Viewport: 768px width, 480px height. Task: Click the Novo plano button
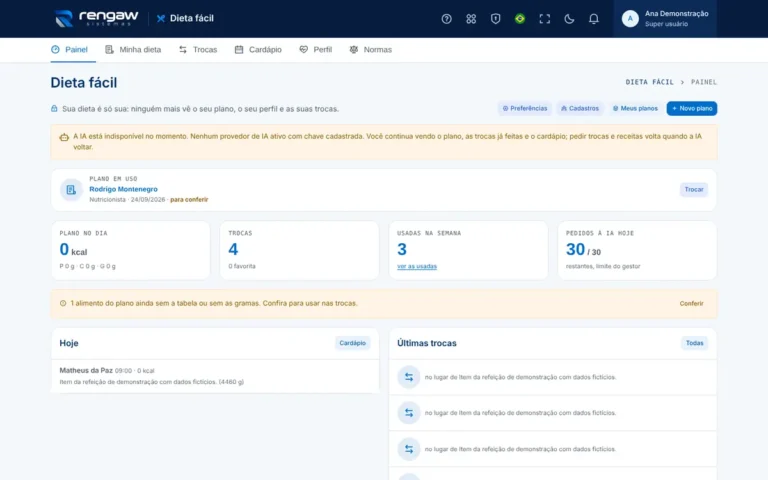click(x=692, y=108)
